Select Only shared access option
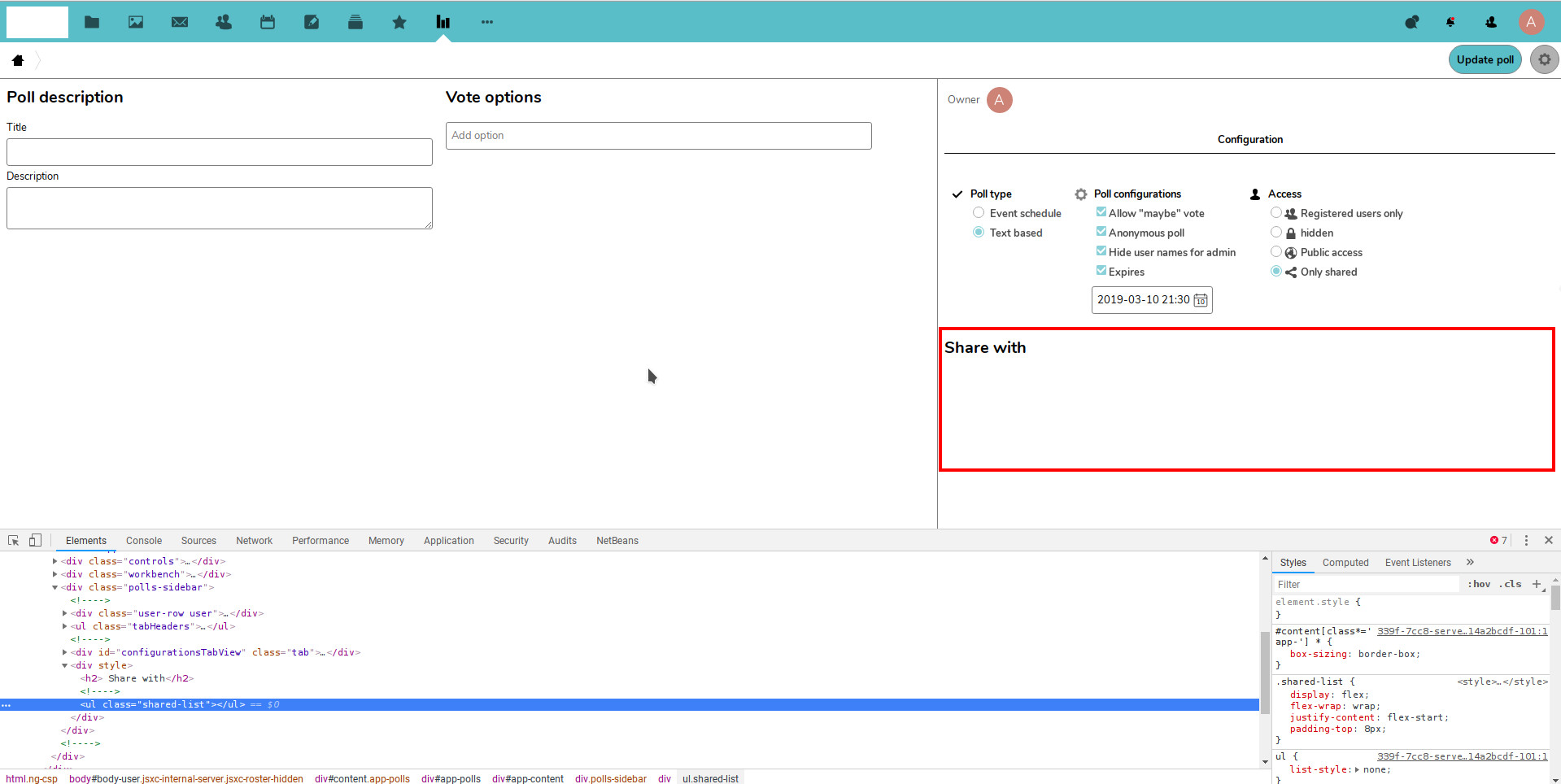Screen dimensions: 1561x784 pos(1276,272)
